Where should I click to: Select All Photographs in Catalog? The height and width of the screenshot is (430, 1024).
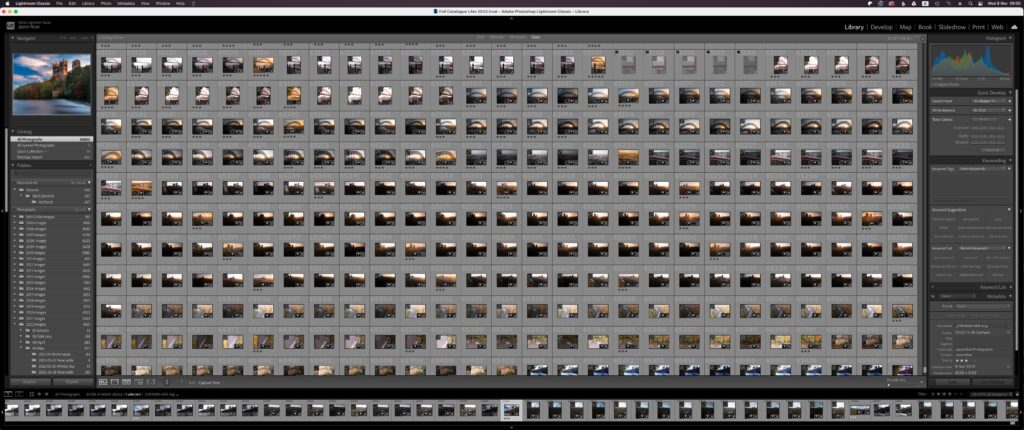[x=52, y=139]
